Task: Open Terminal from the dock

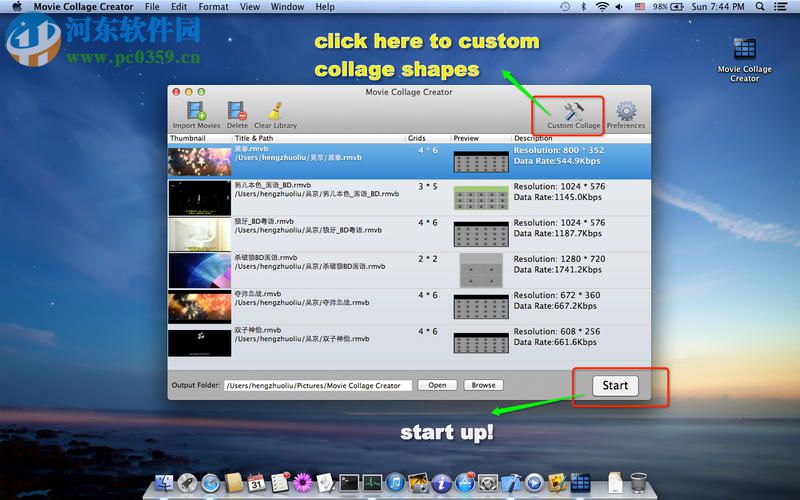Action: [349, 482]
